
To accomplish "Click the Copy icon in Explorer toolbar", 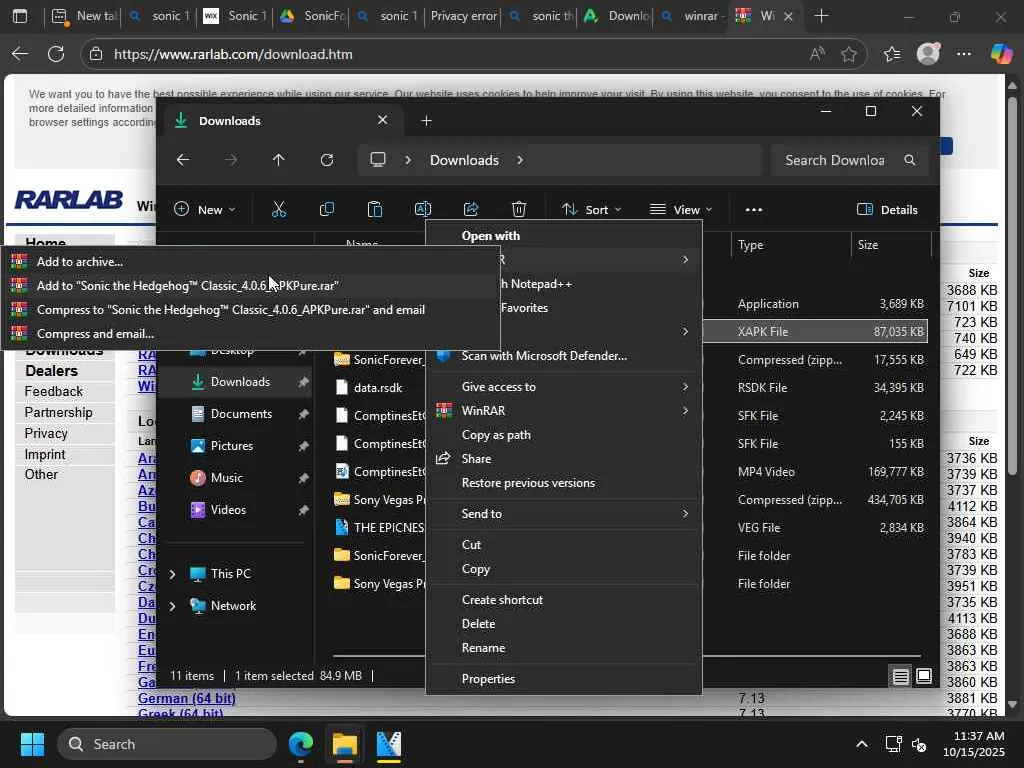I will [327, 209].
